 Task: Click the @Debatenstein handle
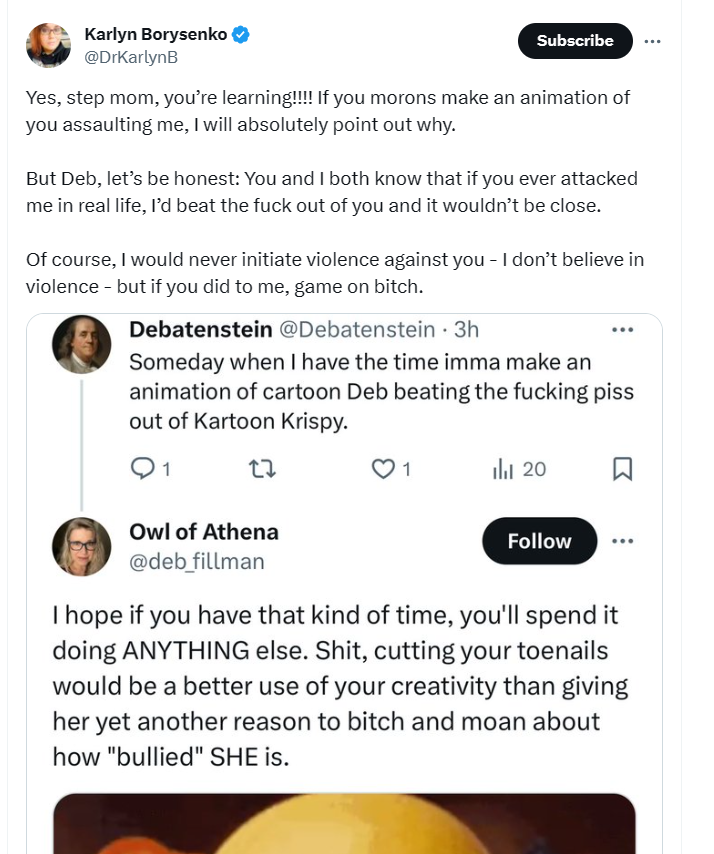(x=357, y=330)
